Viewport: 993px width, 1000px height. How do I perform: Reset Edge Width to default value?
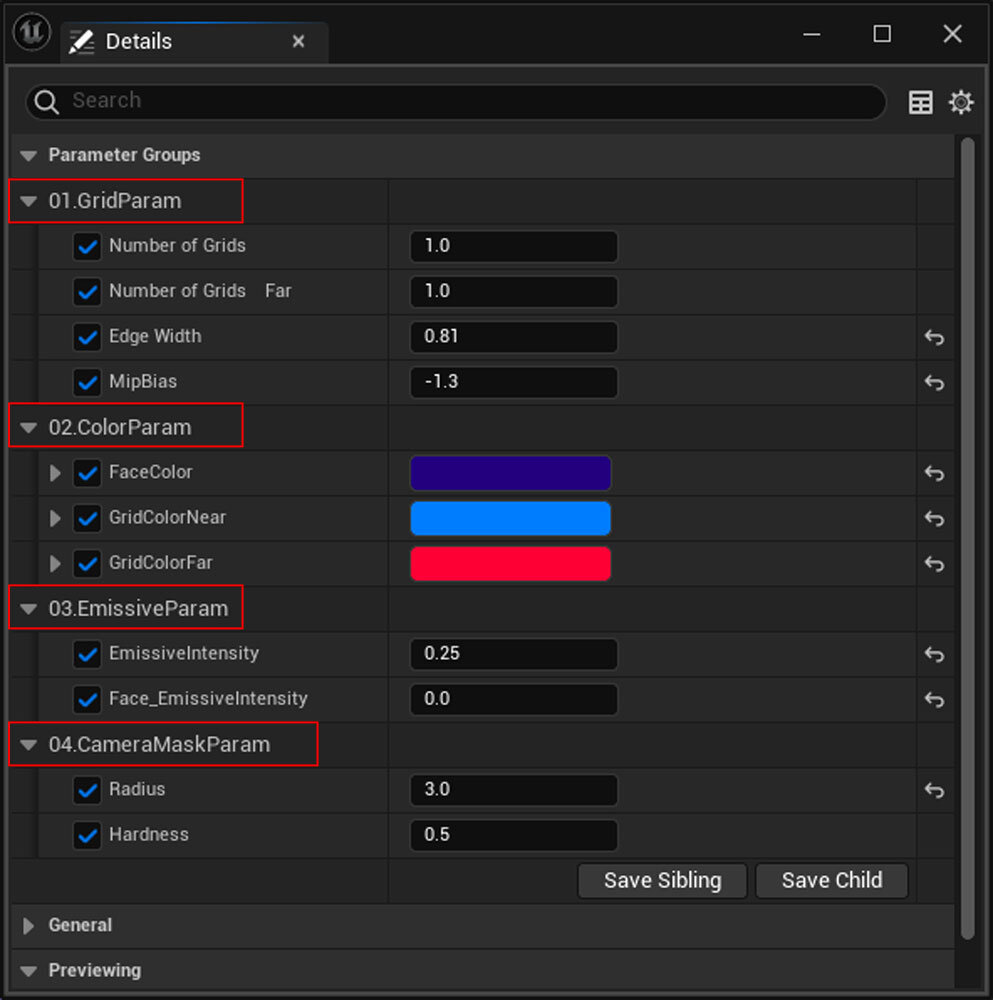pos(934,337)
